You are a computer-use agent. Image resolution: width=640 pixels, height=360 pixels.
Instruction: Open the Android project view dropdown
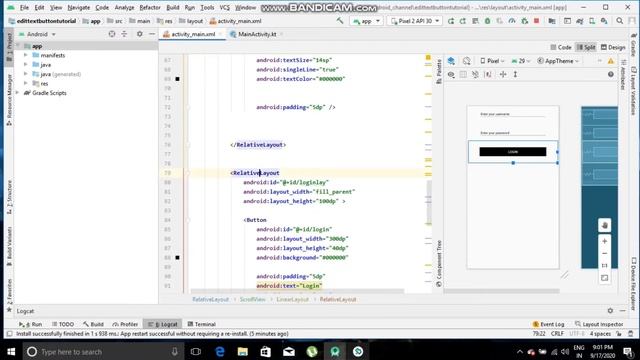click(37, 34)
